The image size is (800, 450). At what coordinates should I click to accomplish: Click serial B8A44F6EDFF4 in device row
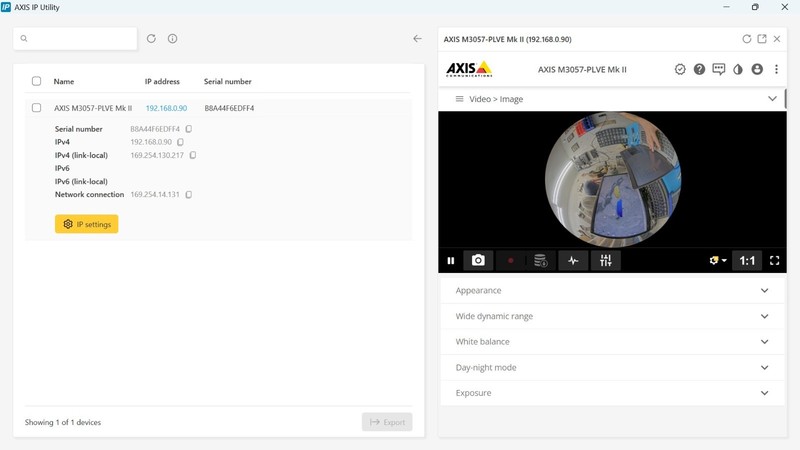pos(229,108)
